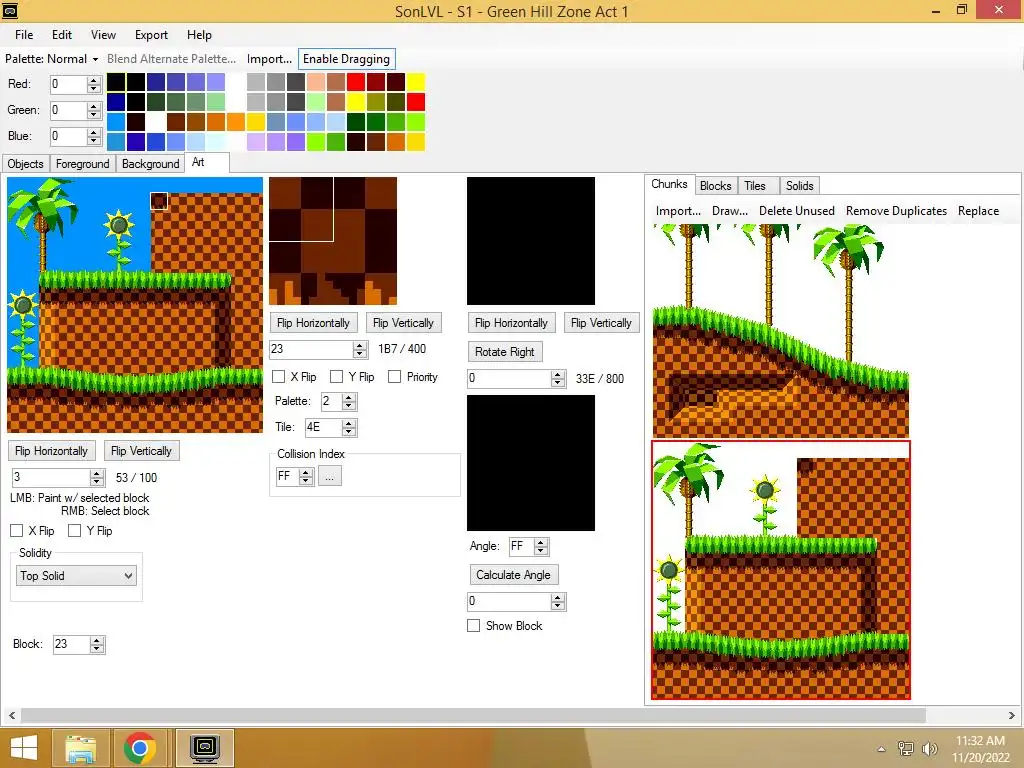Viewport: 1024px width, 768px height.
Task: Click Flip Vertically below chunk preview
Action: tap(141, 451)
